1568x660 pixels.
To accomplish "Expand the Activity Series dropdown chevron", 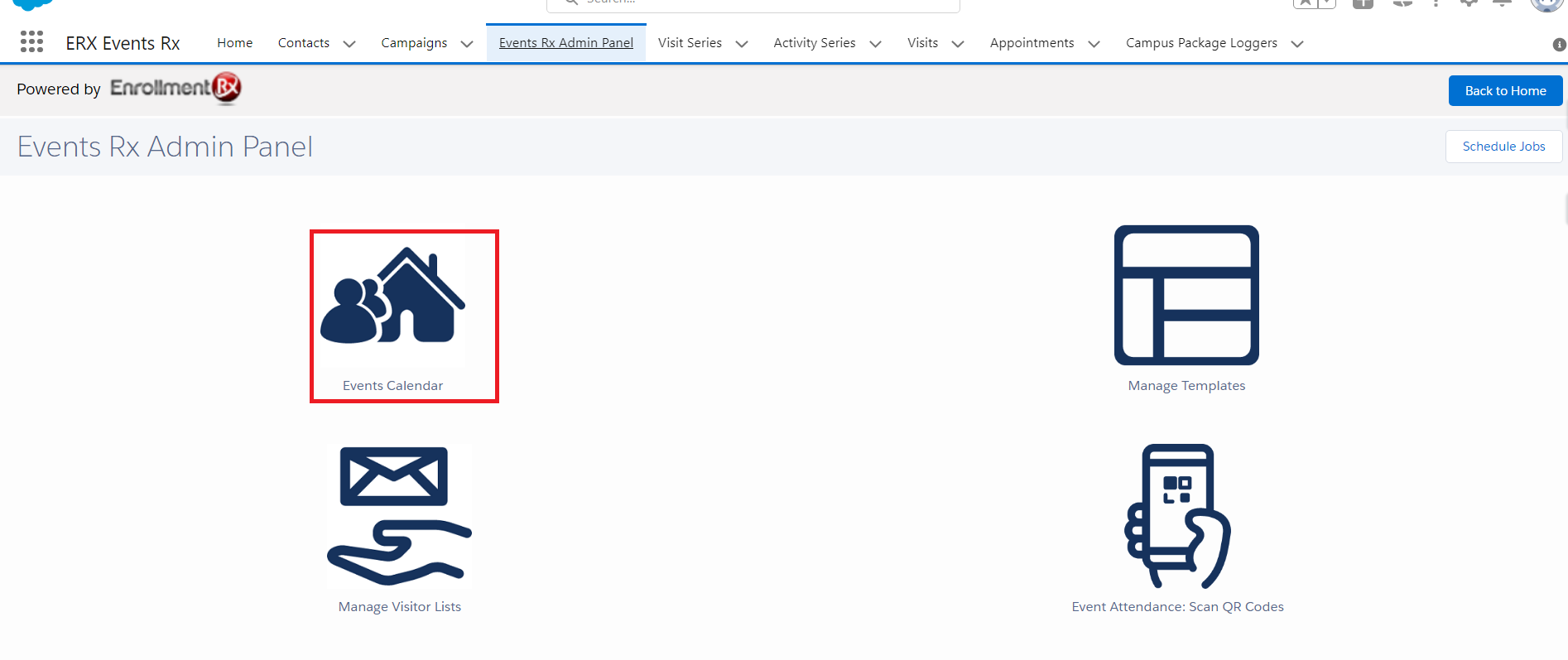I will tap(875, 44).
